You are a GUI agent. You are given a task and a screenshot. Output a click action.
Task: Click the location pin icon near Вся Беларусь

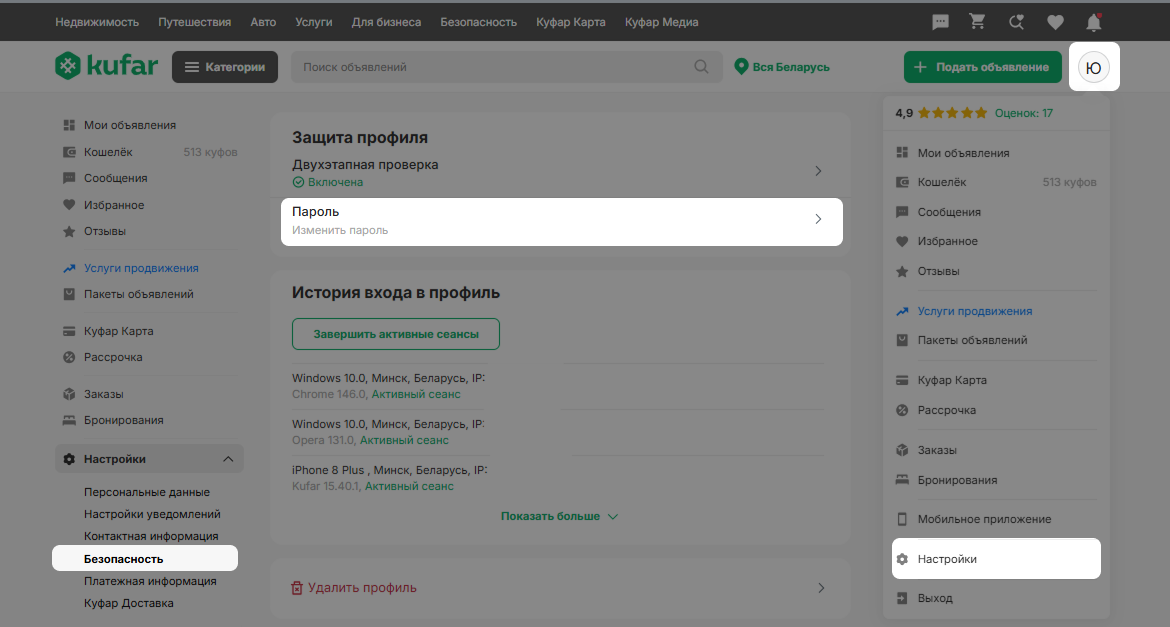741,66
